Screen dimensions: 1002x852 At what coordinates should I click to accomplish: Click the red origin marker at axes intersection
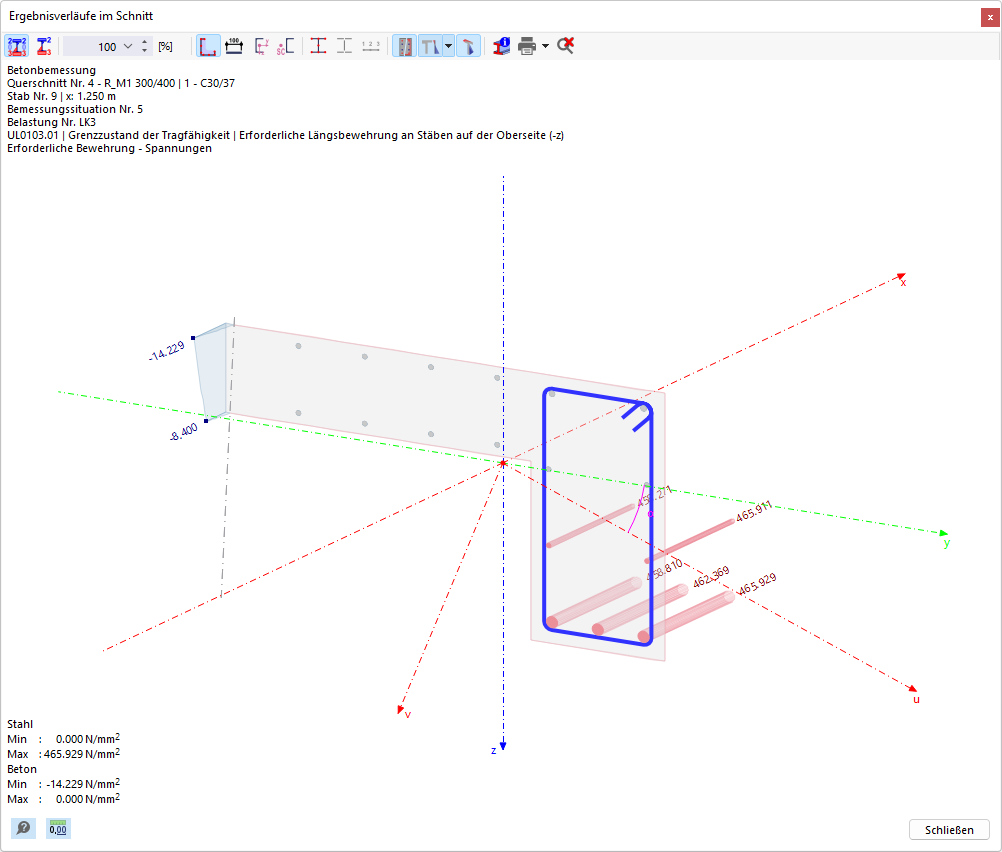[x=503, y=463]
